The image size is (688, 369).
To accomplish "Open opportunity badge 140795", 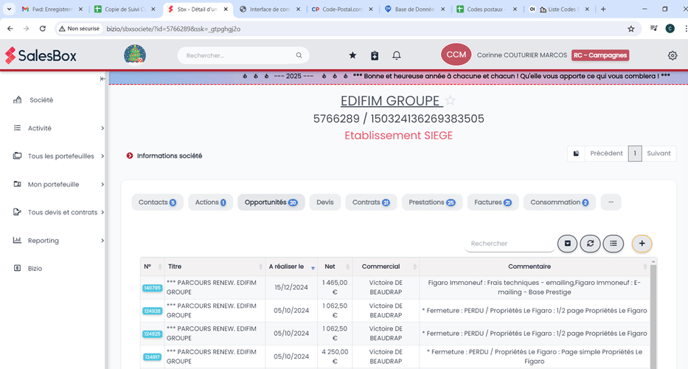I will (x=152, y=288).
